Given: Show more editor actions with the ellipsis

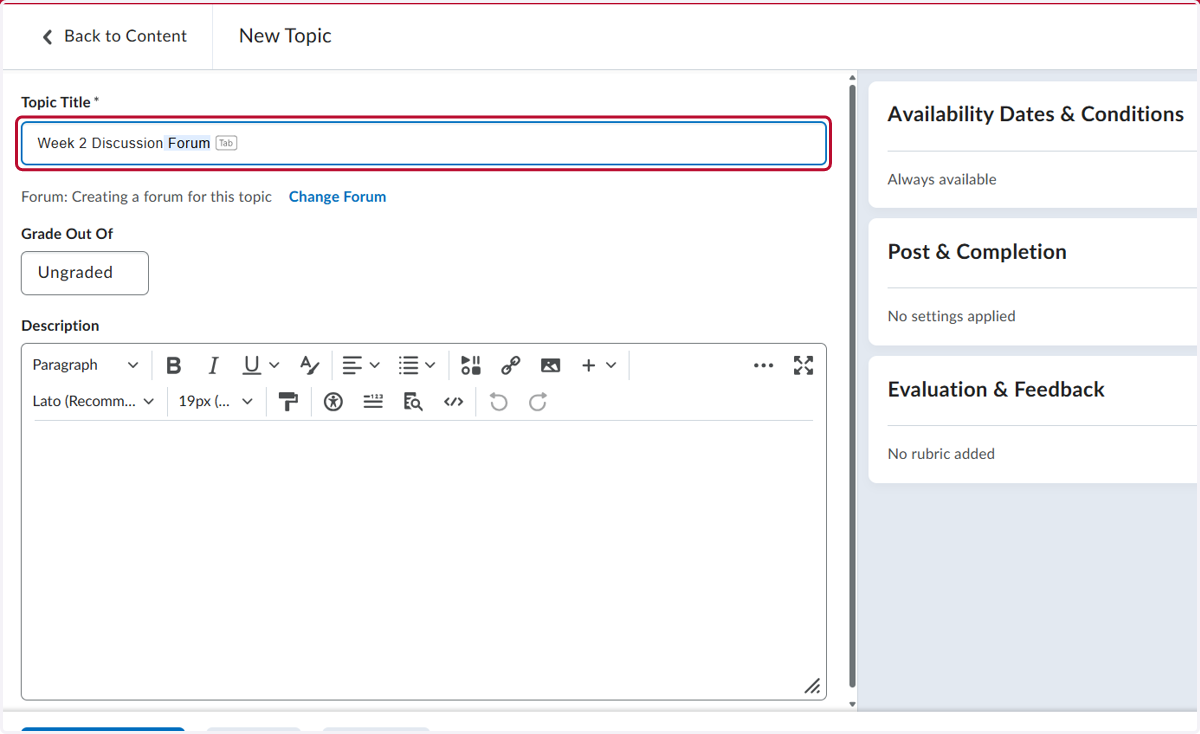Looking at the screenshot, I should pos(763,365).
